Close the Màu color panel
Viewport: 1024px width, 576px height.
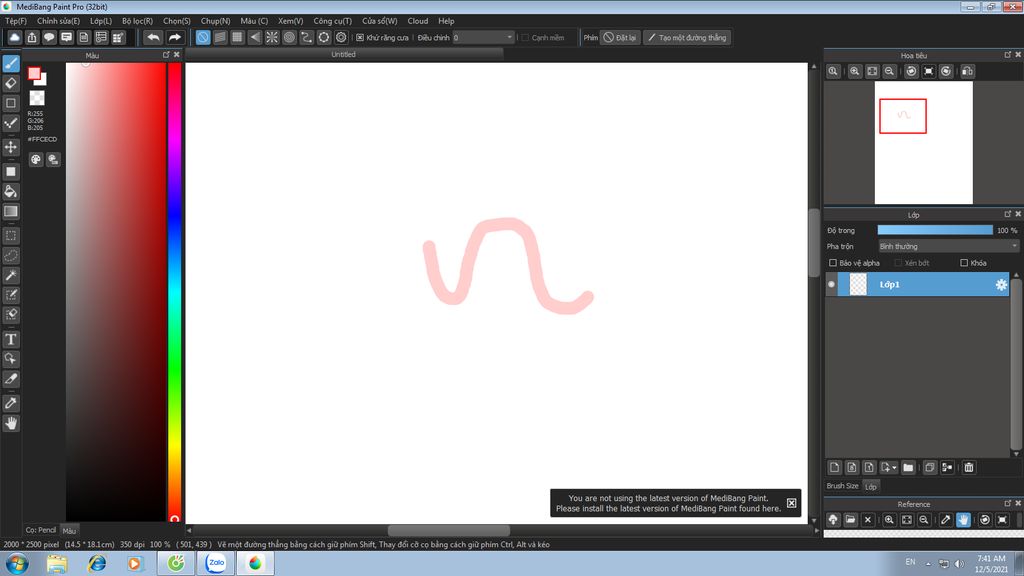(x=176, y=55)
